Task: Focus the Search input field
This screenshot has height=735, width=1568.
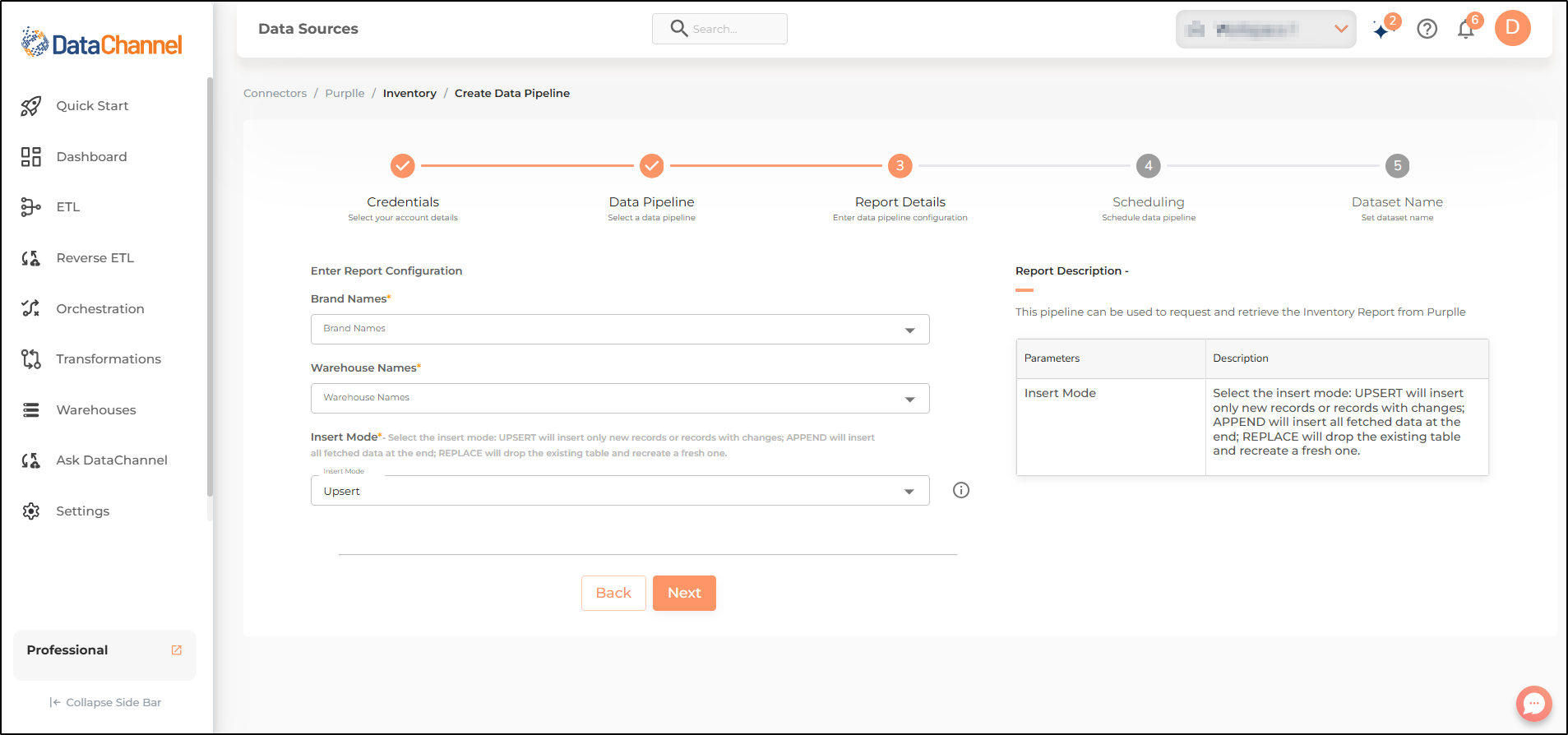Action: [x=719, y=29]
